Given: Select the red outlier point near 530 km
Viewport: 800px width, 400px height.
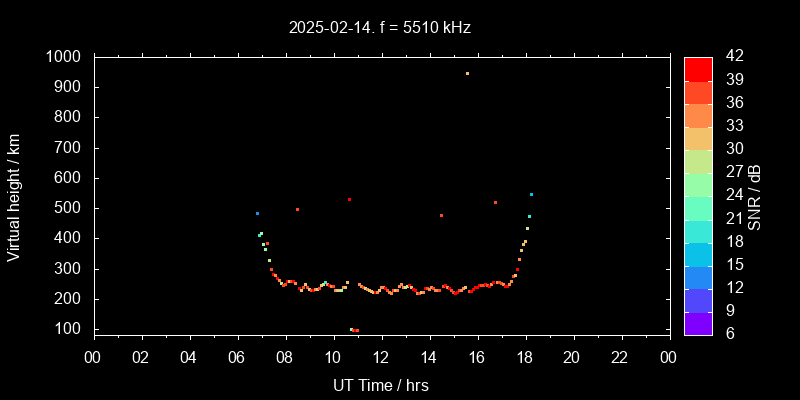Looking at the screenshot, I should pos(349,199).
